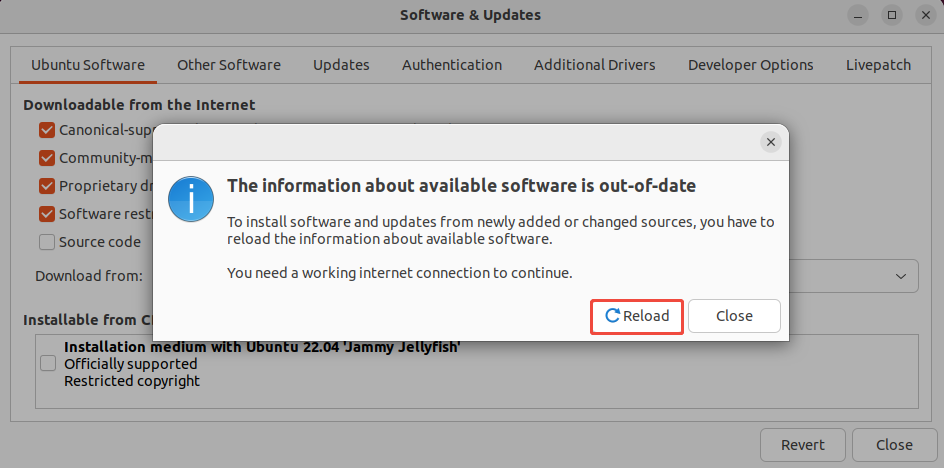944x468 pixels.
Task: Toggle the Proprietary drivers checkbox
Action: click(47, 186)
